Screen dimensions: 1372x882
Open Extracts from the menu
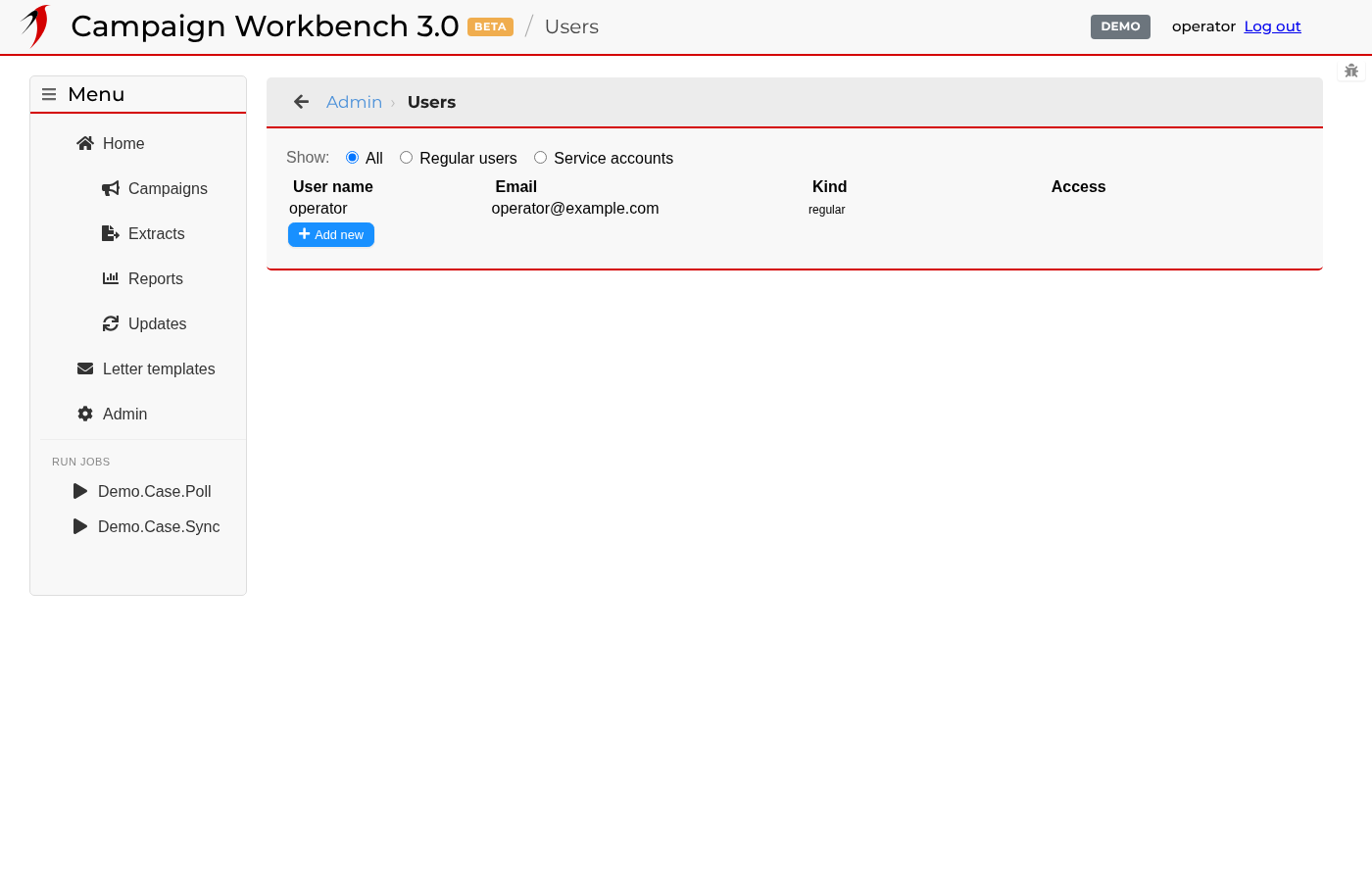(x=157, y=233)
